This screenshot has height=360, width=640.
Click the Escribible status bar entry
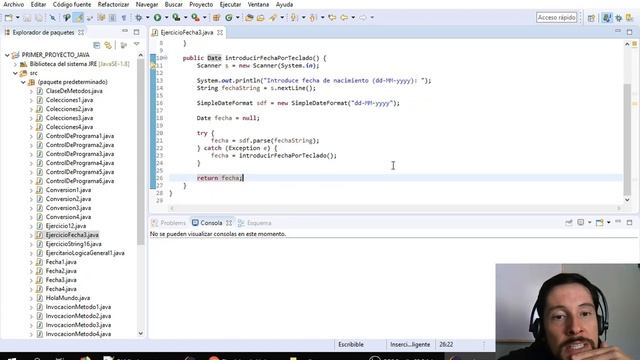tap(351, 344)
